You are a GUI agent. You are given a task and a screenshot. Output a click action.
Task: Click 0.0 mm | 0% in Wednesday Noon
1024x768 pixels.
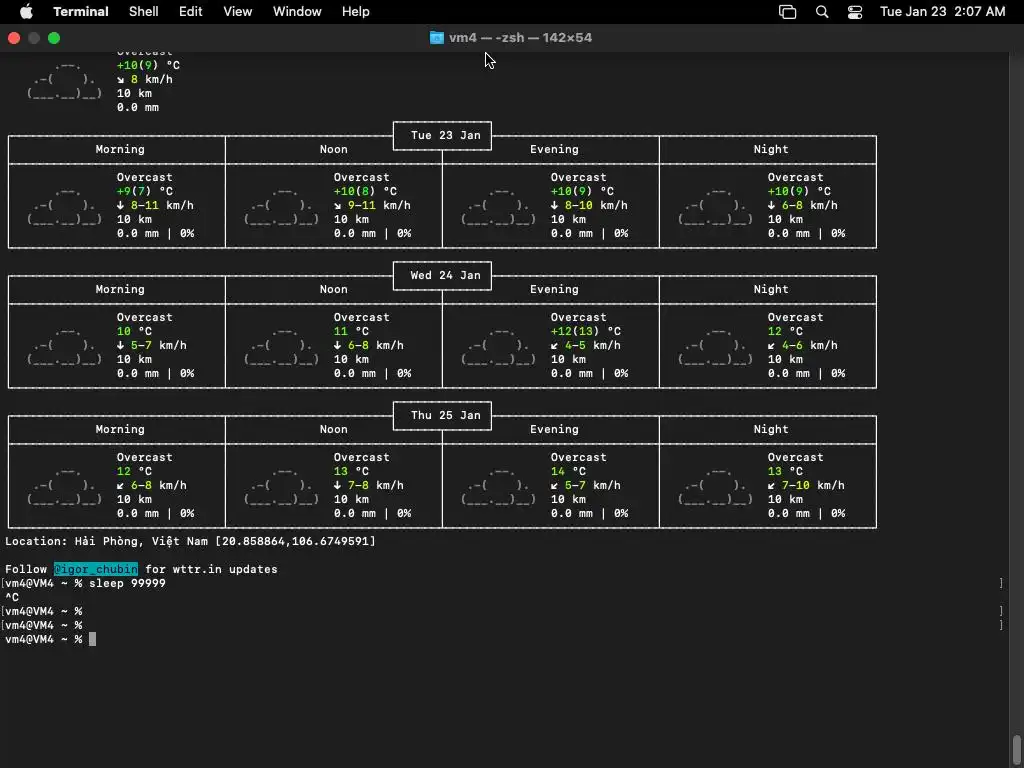point(372,374)
